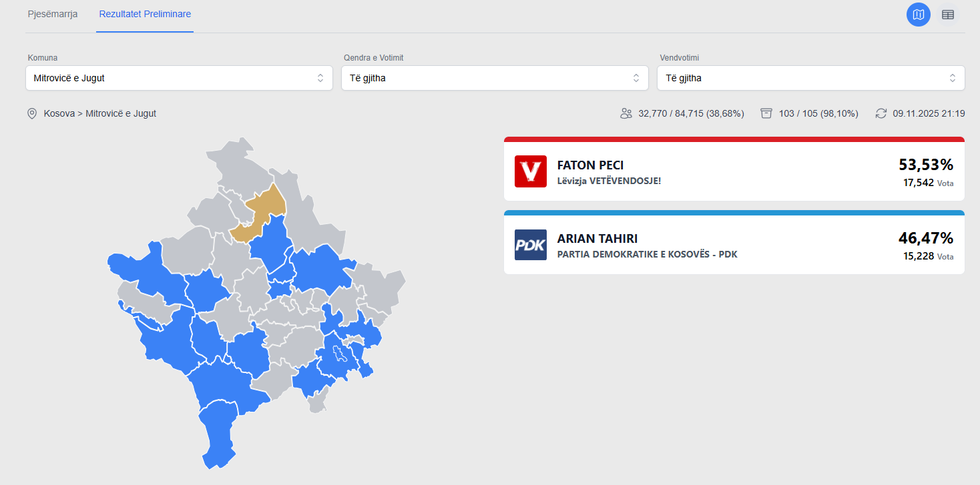Open the Qendra e Votimit dropdown
This screenshot has height=485, width=980.
pos(495,78)
